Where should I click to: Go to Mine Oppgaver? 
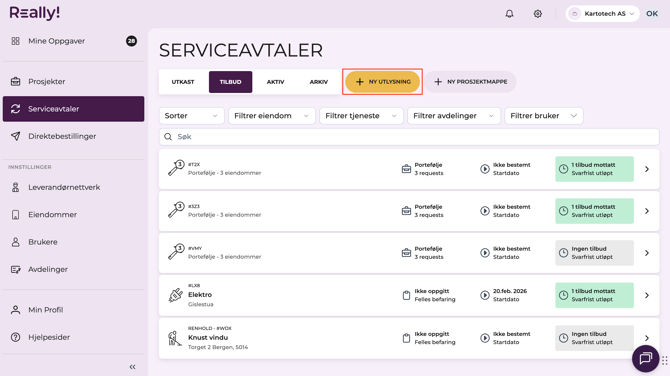73,41
